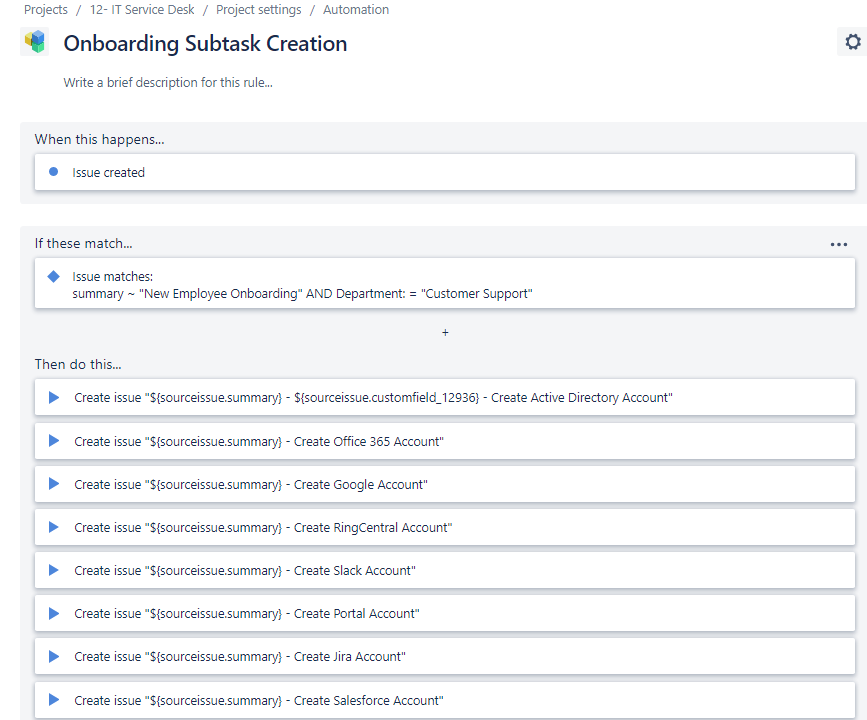Go to Projects in the breadcrumb
The width and height of the screenshot is (867, 720).
[x=46, y=10]
